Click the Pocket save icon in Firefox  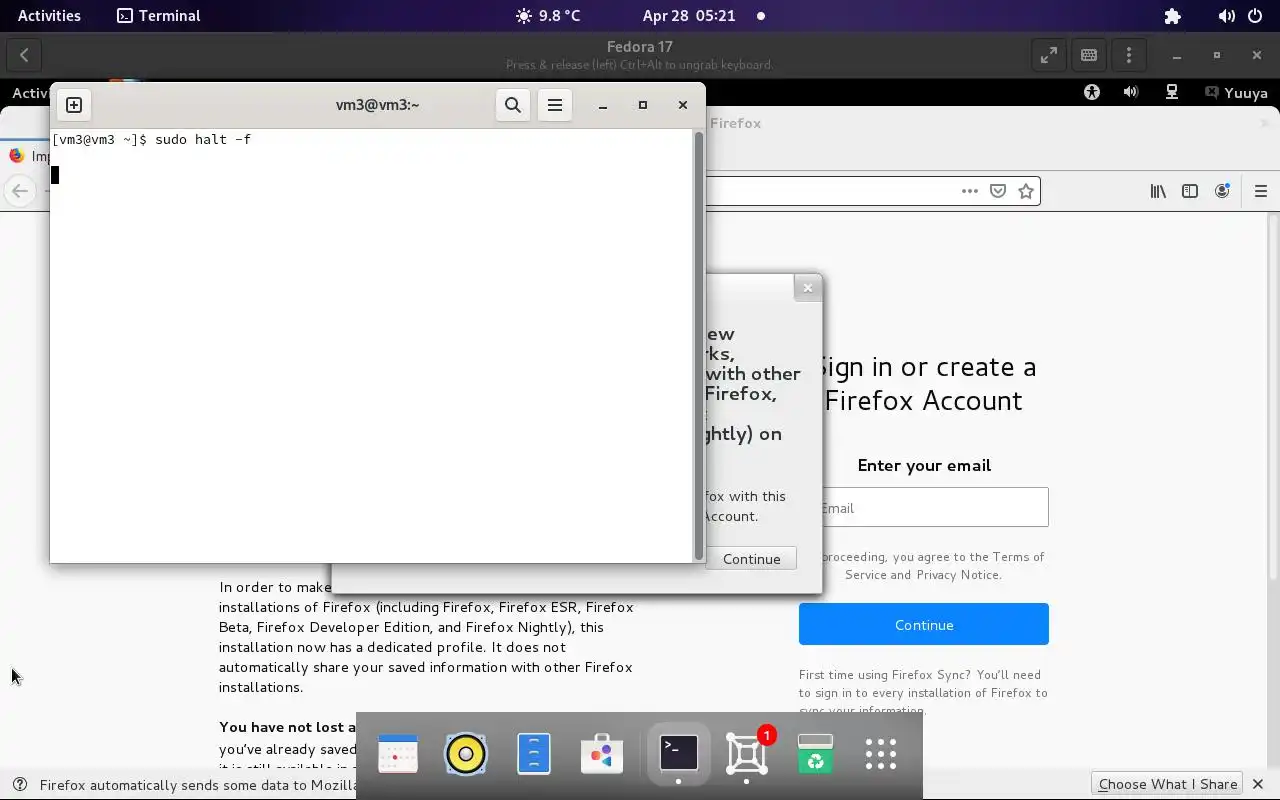[x=998, y=191]
